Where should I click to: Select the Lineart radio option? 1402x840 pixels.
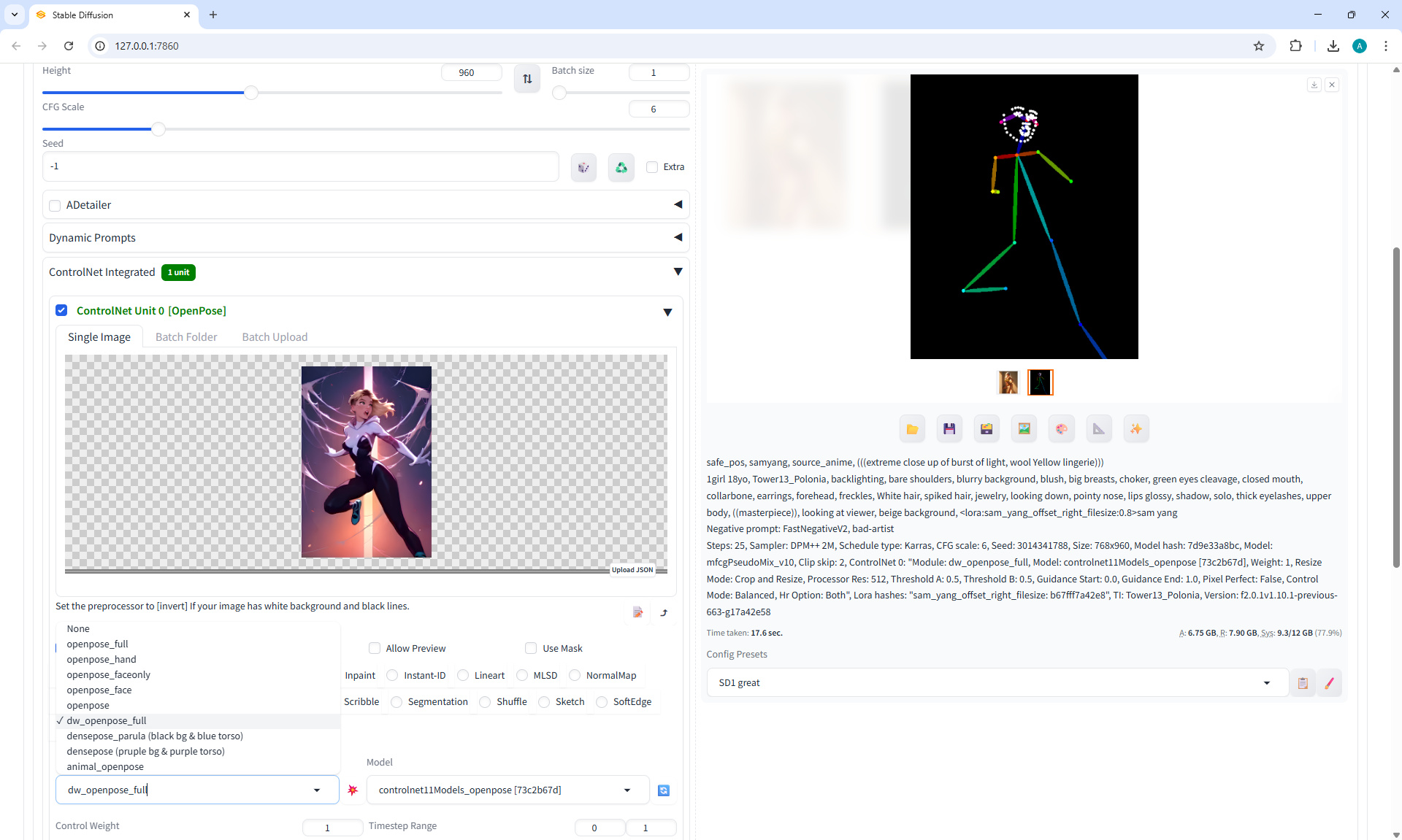click(x=463, y=675)
